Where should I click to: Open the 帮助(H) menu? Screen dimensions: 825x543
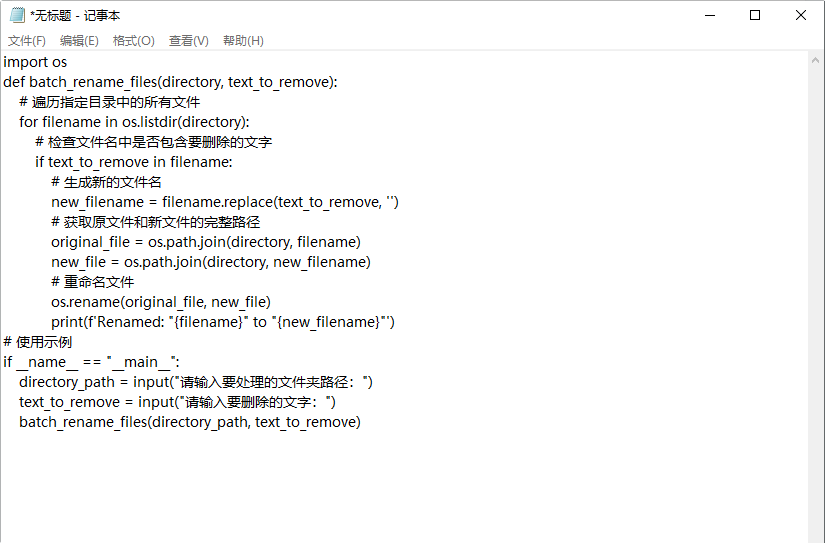(243, 41)
